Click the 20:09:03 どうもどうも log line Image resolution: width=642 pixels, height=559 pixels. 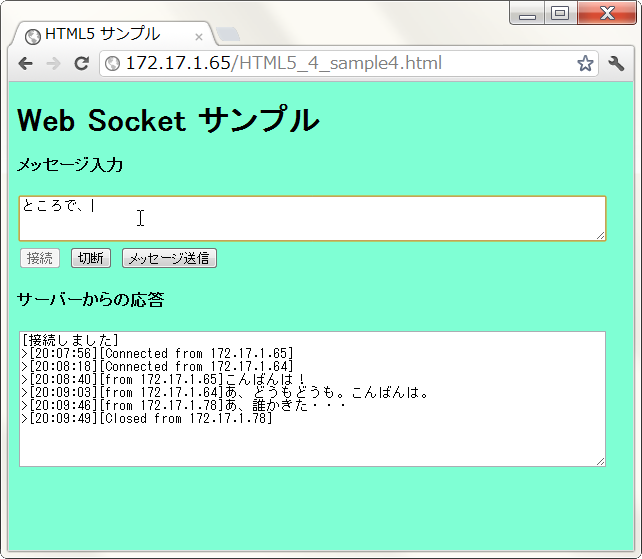pyautogui.click(x=225, y=393)
